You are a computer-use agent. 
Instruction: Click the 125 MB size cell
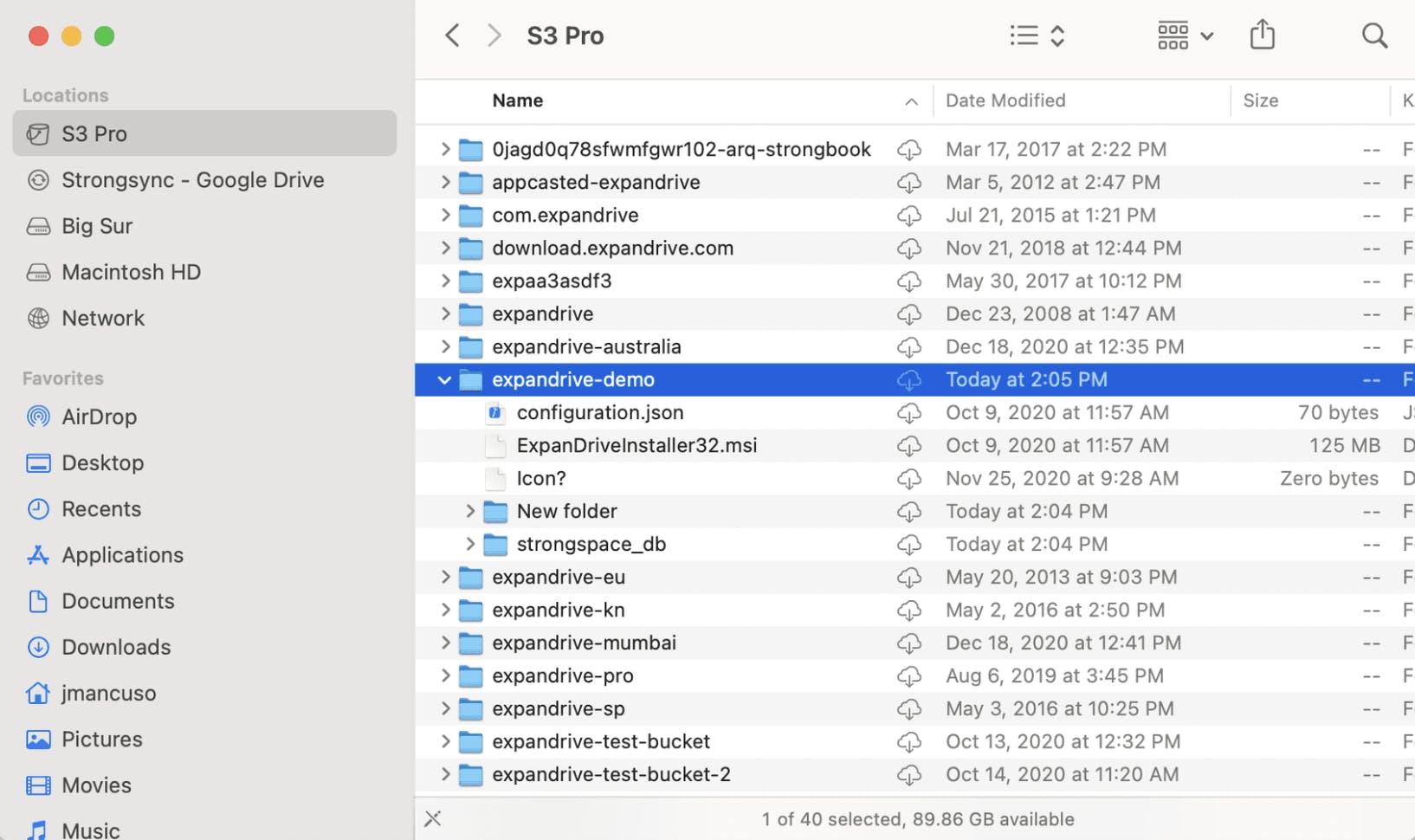point(1344,445)
